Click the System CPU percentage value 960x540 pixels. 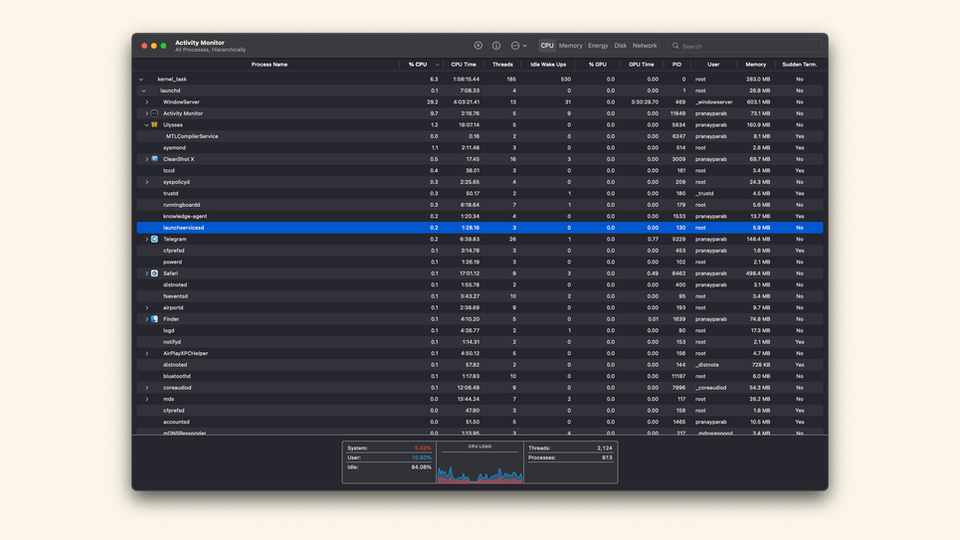click(x=422, y=448)
